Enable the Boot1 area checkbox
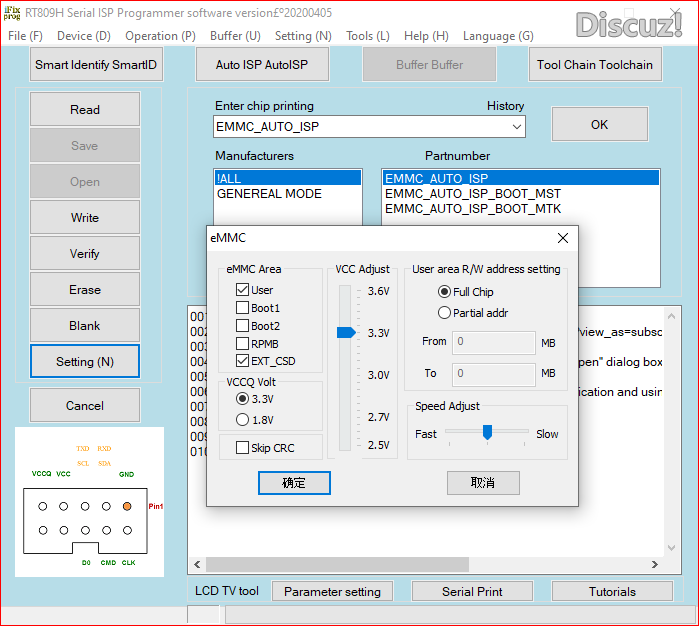Viewport: 699px width, 626px height. coord(243,308)
